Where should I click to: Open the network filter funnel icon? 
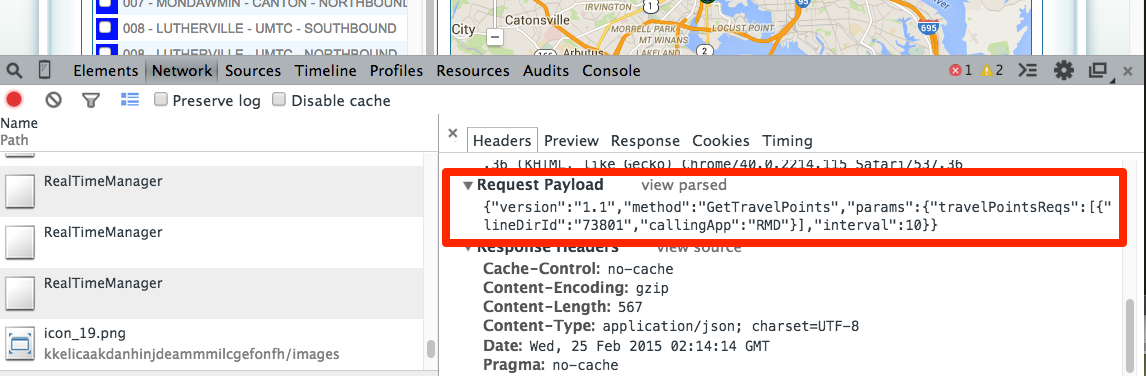(91, 100)
